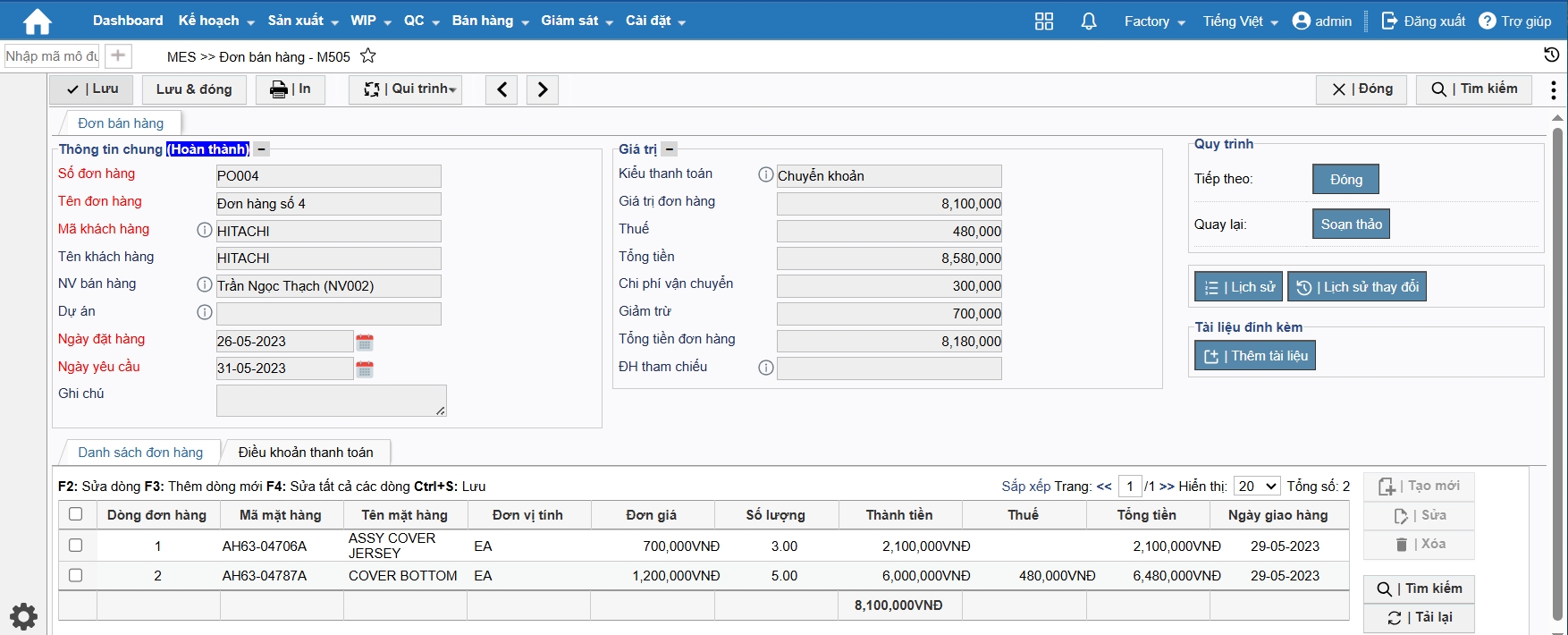Viewport: 1568px width, 635px height.
Task: Open the Kế hoạch menu
Action: (216, 21)
